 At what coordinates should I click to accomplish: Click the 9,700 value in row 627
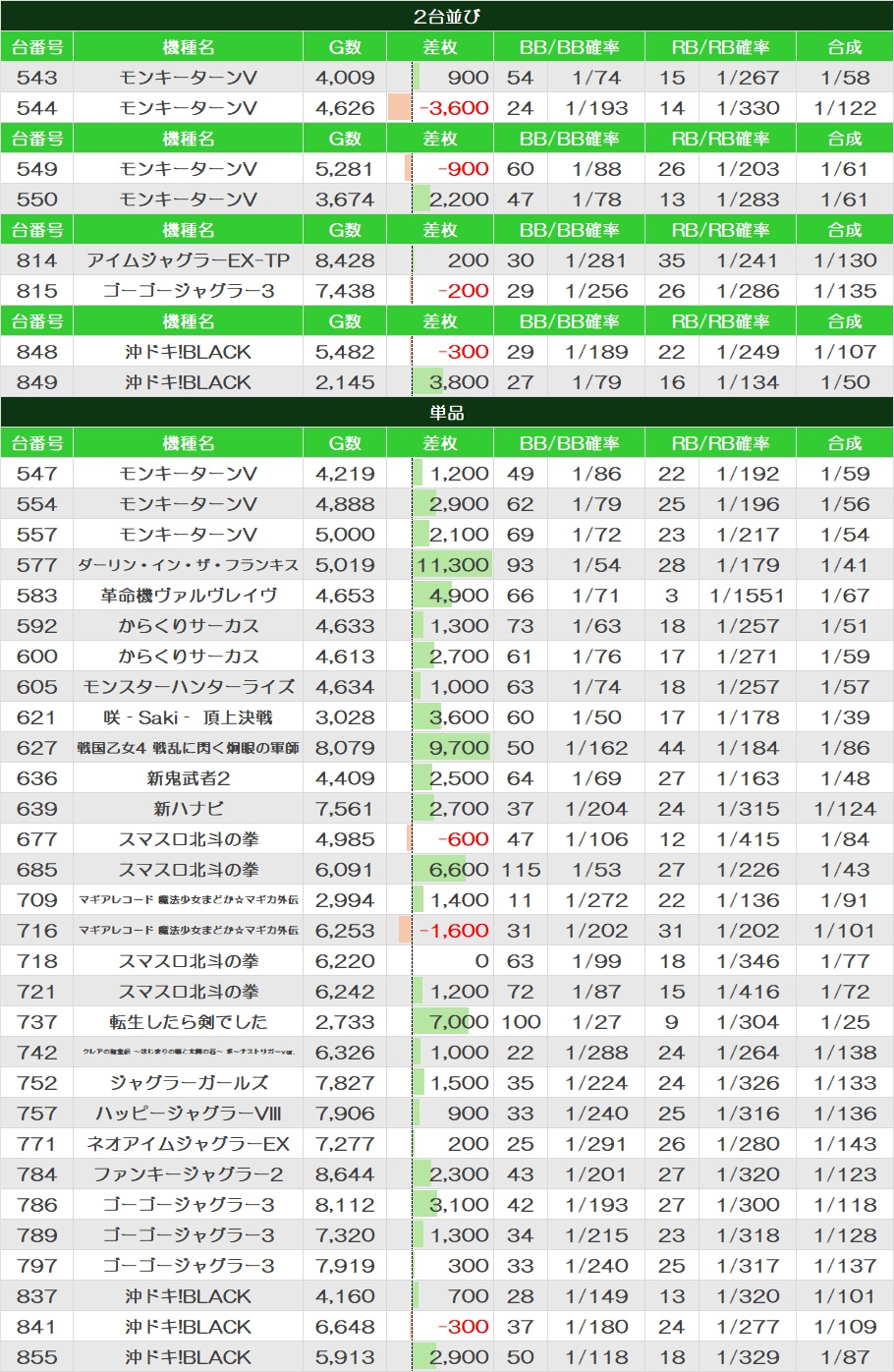(459, 748)
